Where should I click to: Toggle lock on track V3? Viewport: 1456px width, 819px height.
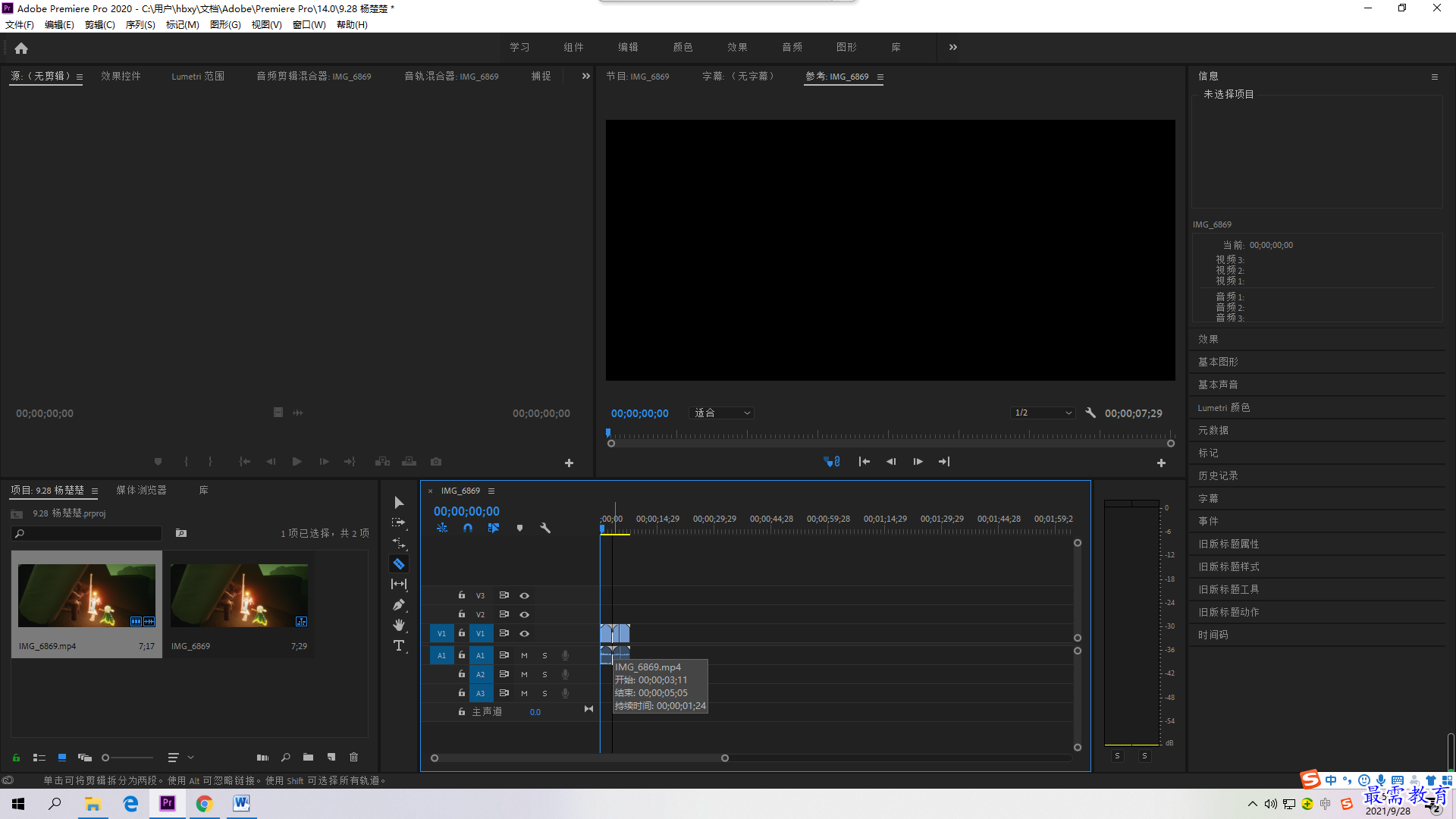[x=461, y=595]
